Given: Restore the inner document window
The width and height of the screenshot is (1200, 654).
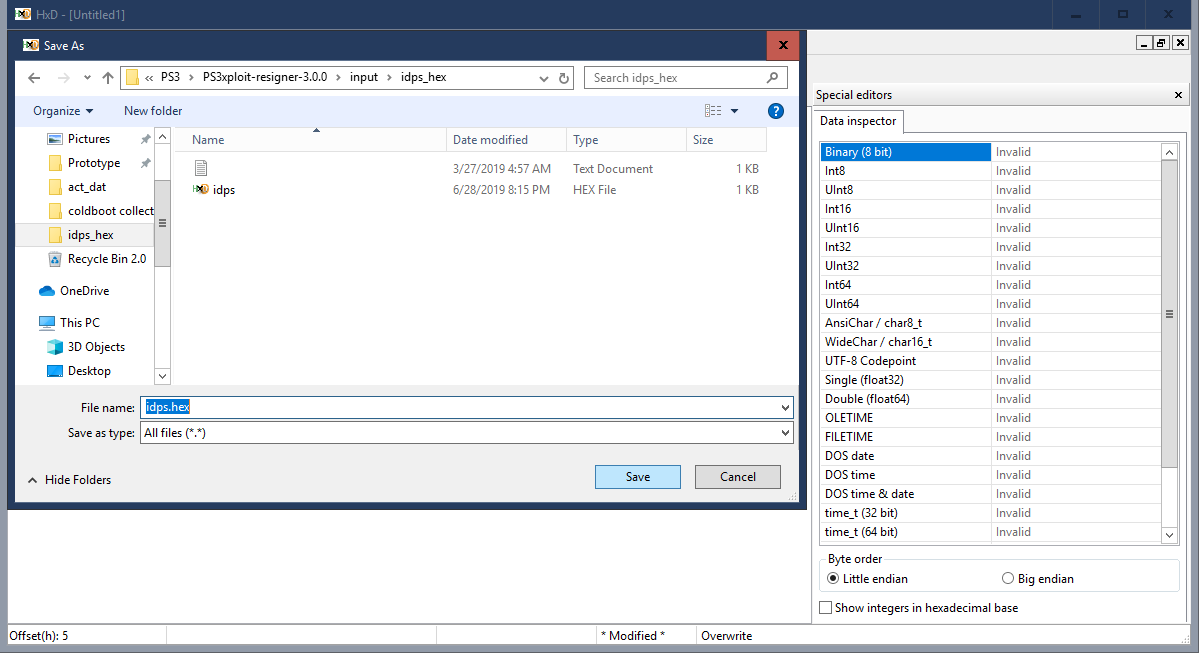Looking at the screenshot, I should [x=1161, y=43].
